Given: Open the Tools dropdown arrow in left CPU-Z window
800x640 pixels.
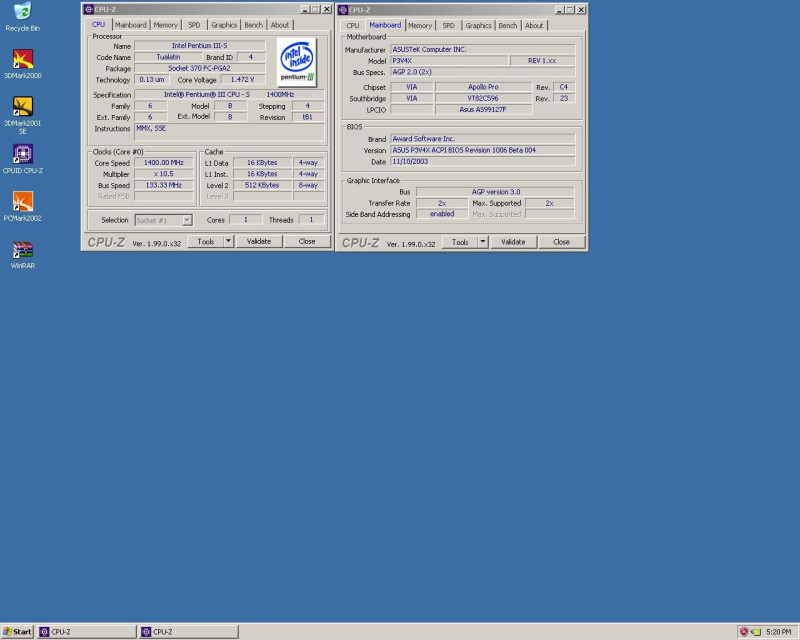Looking at the screenshot, I should (228, 241).
